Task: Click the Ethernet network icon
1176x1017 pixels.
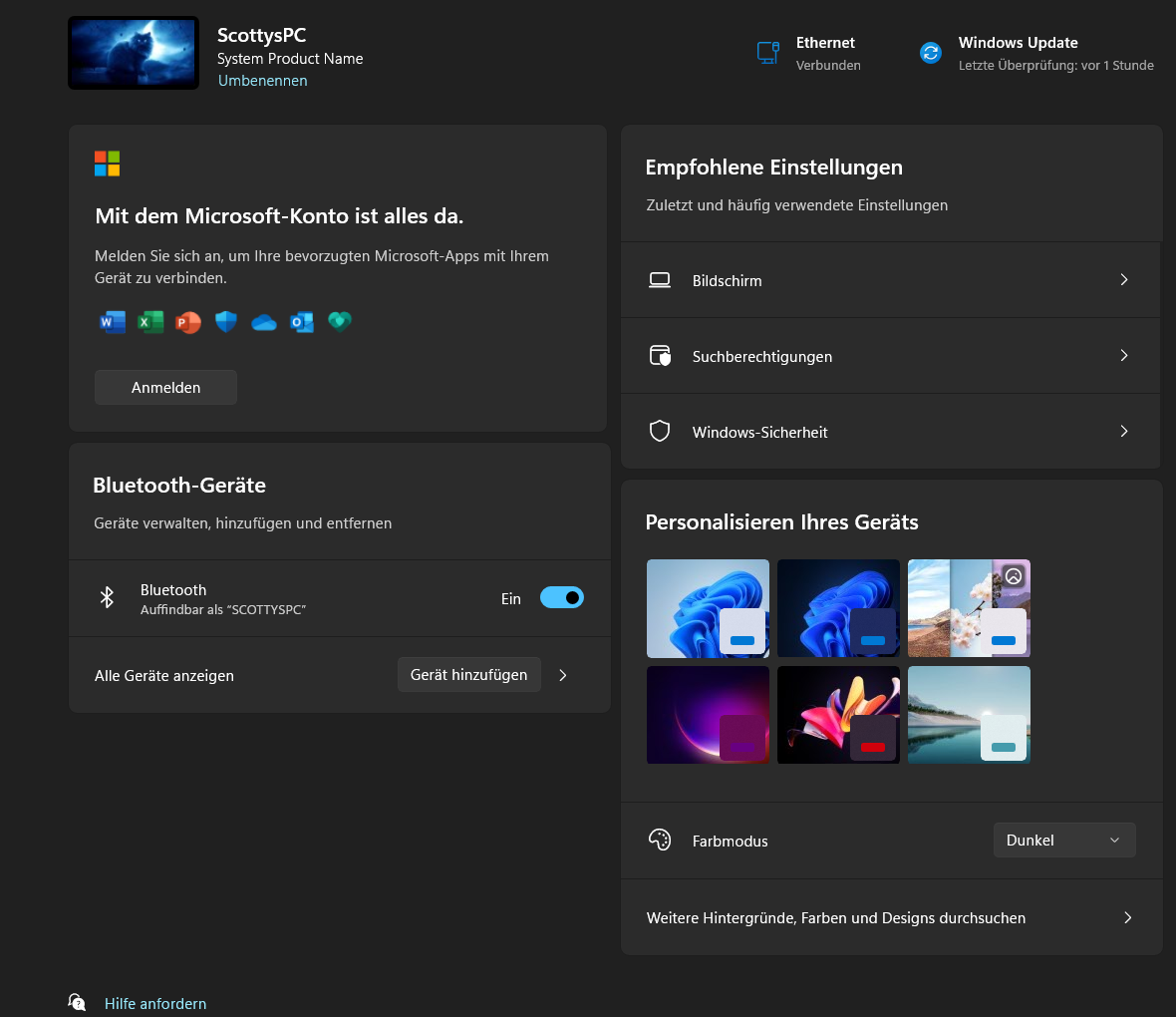Action: click(x=768, y=53)
